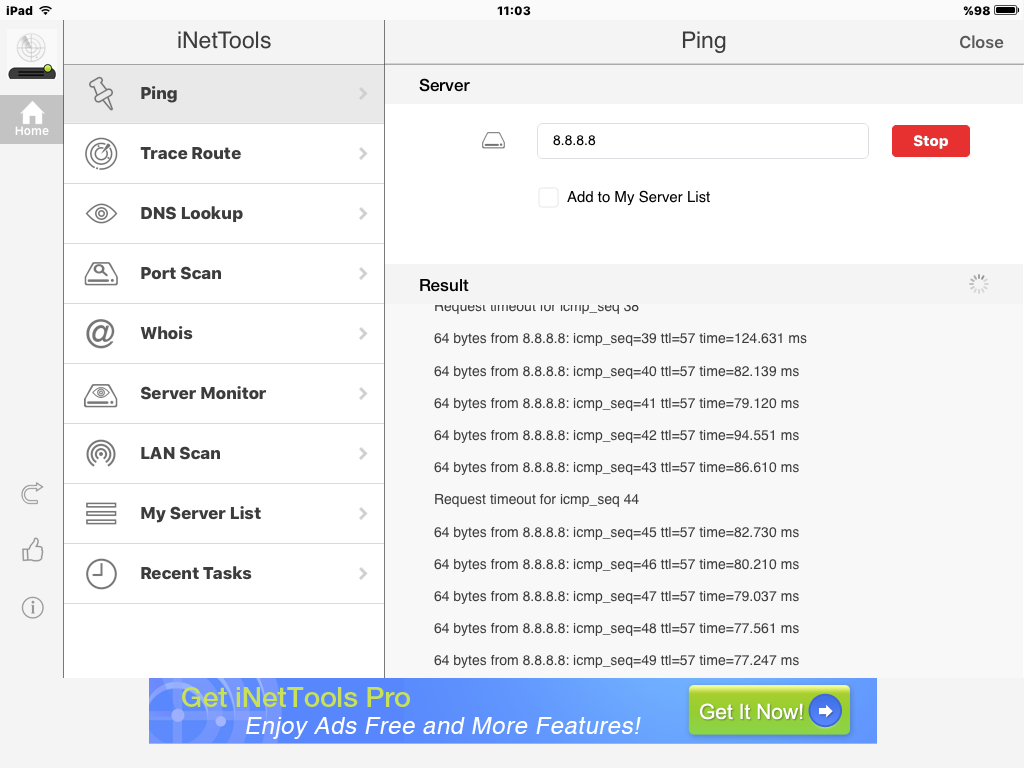Screen dimensions: 1024x768
Task: Open DNS Lookup from the list
Action: (224, 214)
